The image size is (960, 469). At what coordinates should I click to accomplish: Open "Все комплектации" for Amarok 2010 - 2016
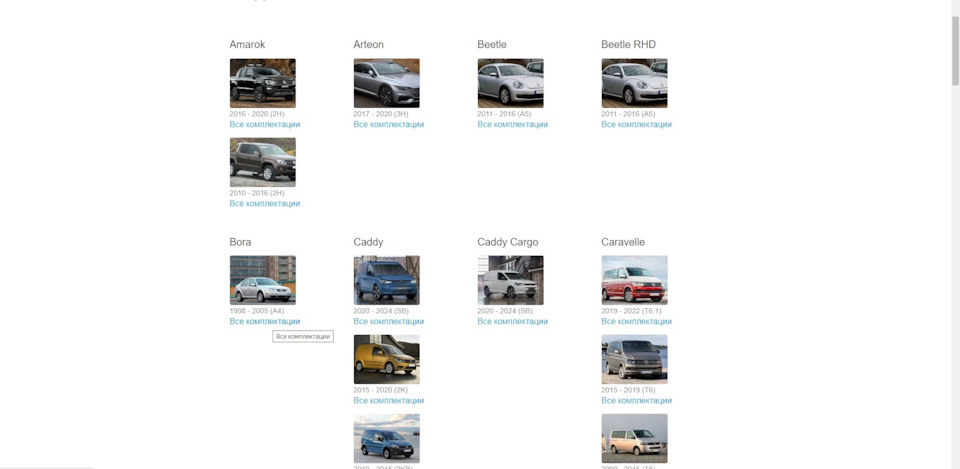click(264, 203)
